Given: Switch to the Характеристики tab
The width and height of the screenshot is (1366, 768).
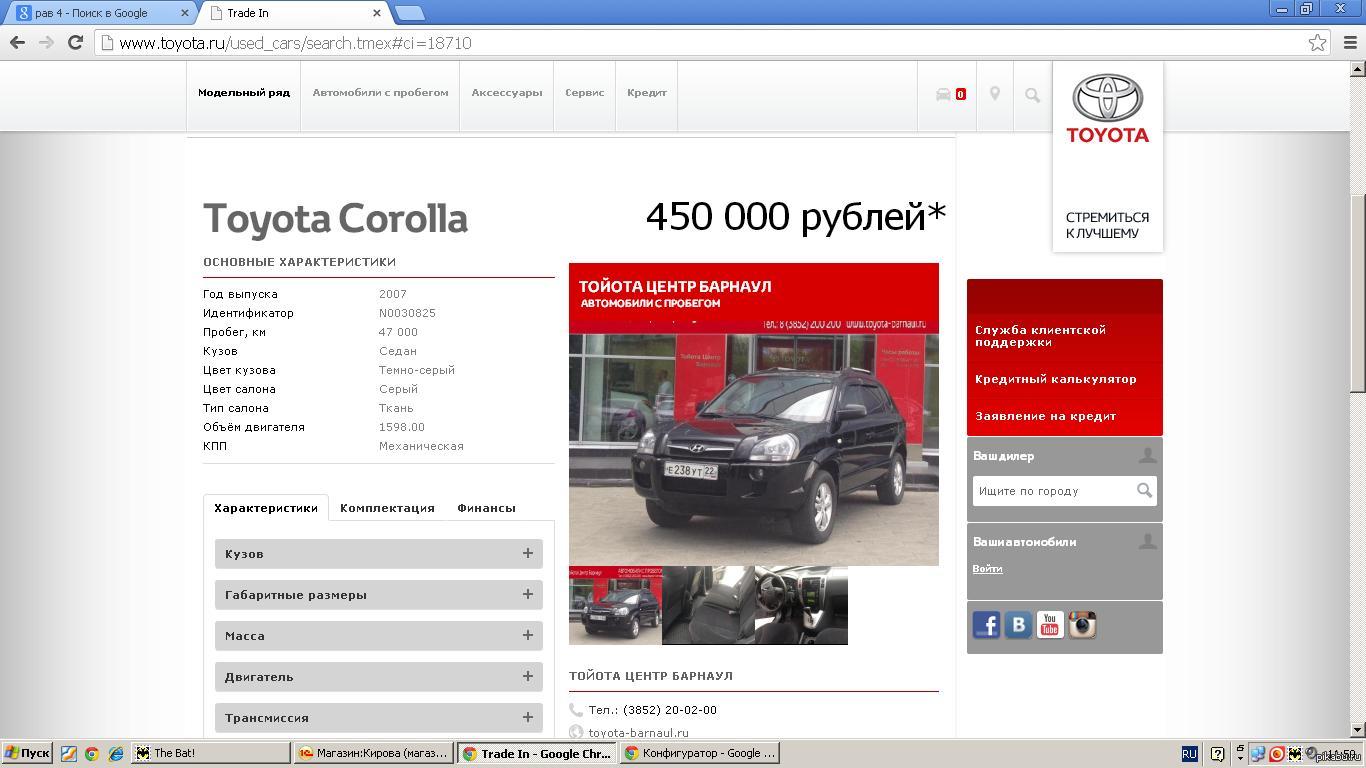Looking at the screenshot, I should coord(266,508).
